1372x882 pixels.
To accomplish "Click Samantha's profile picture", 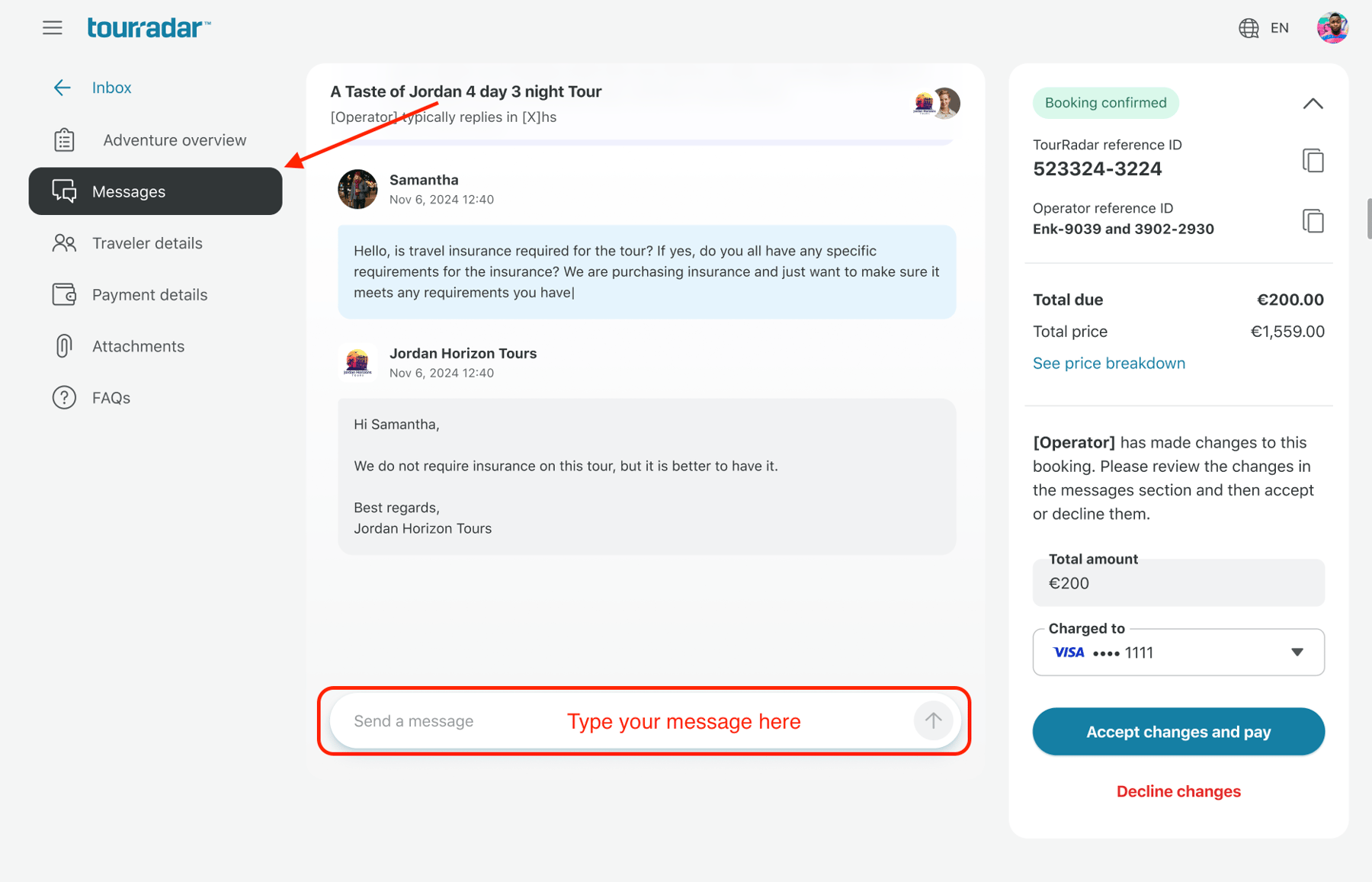I will click(357, 189).
